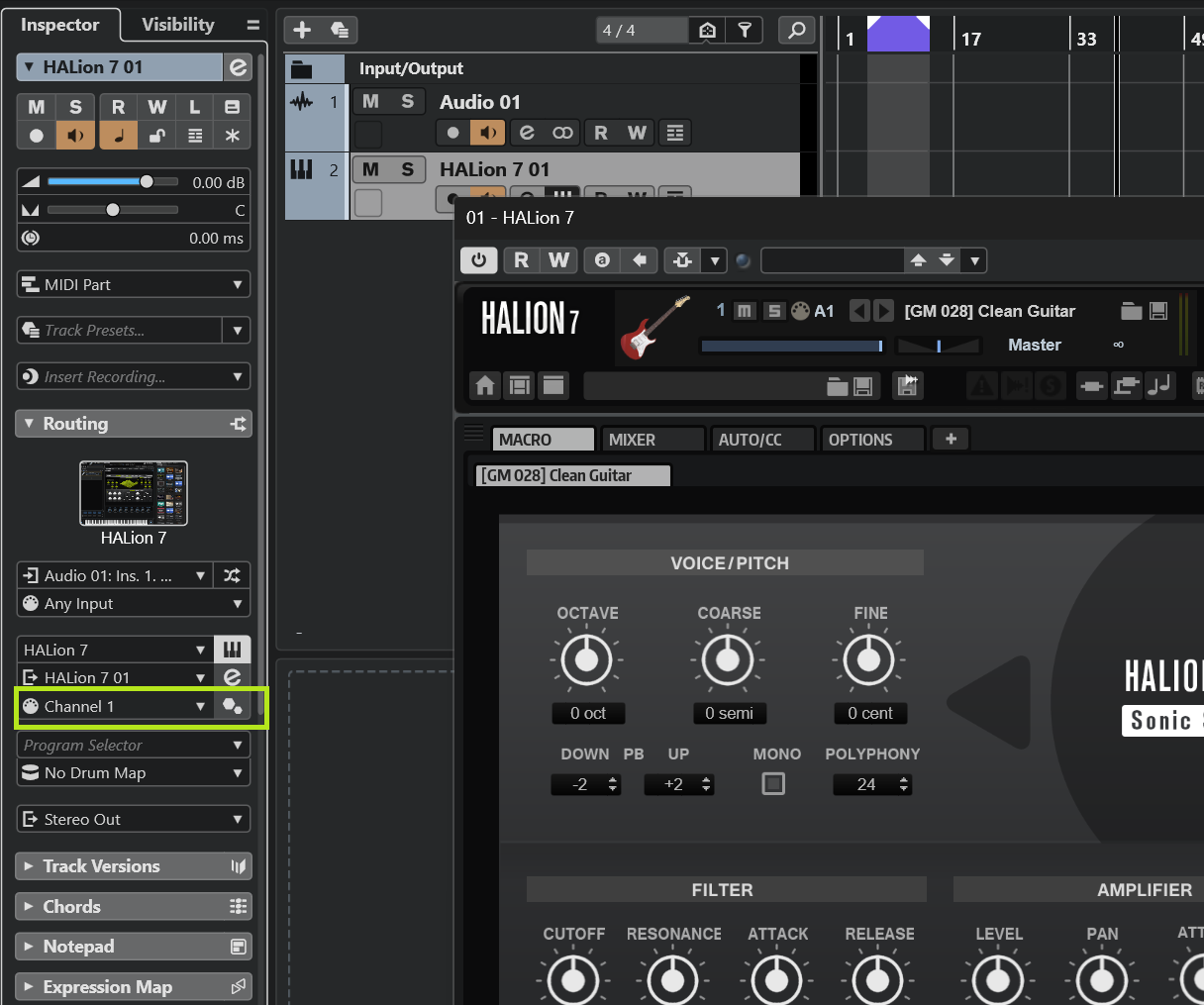Click the inspector Write automation W button
Viewport: 1204px width, 1005px height.
pyautogui.click(x=156, y=107)
